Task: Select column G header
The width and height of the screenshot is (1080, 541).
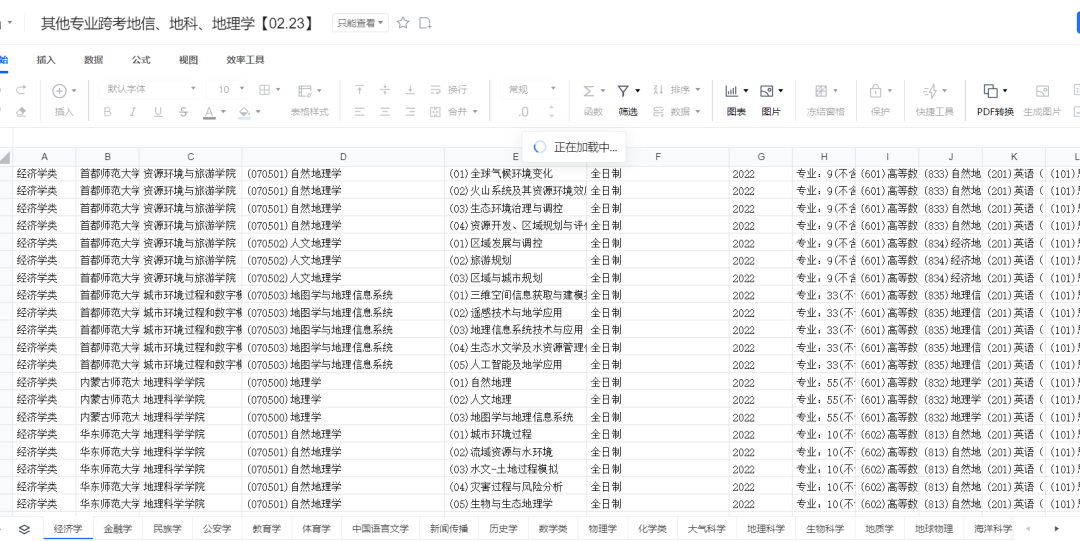Action: [x=761, y=157]
